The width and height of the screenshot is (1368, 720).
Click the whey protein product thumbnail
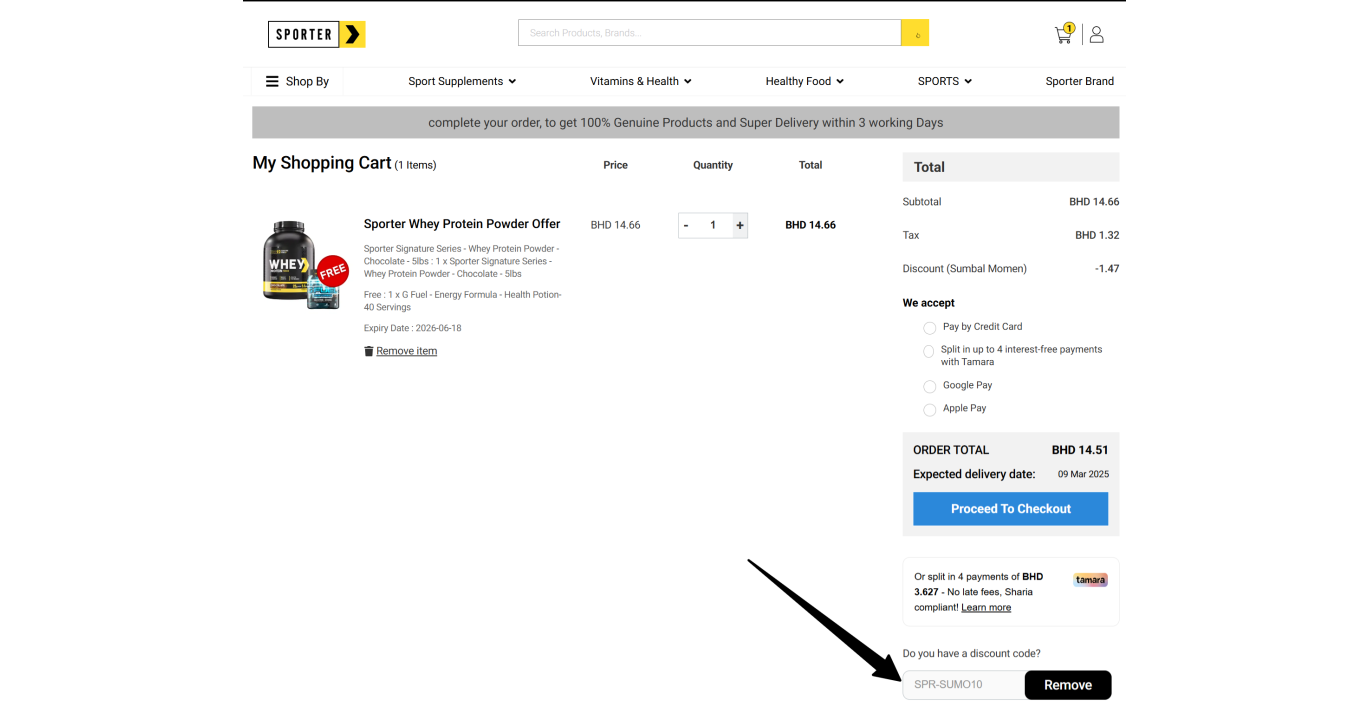304,264
